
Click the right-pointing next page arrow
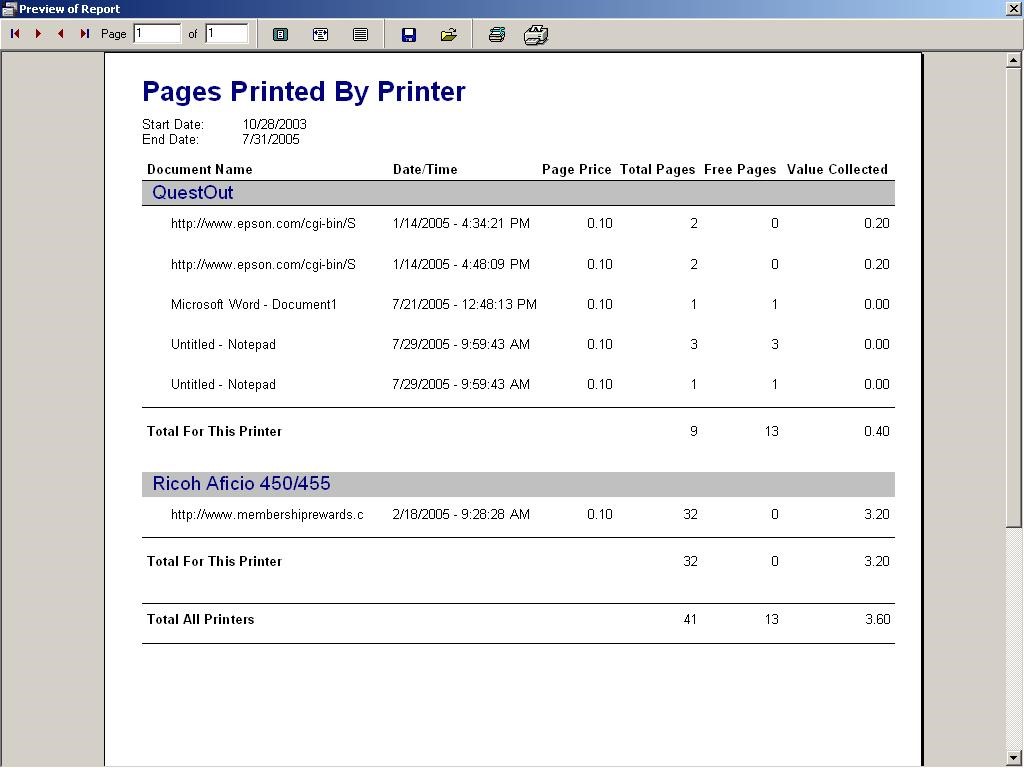(38, 34)
